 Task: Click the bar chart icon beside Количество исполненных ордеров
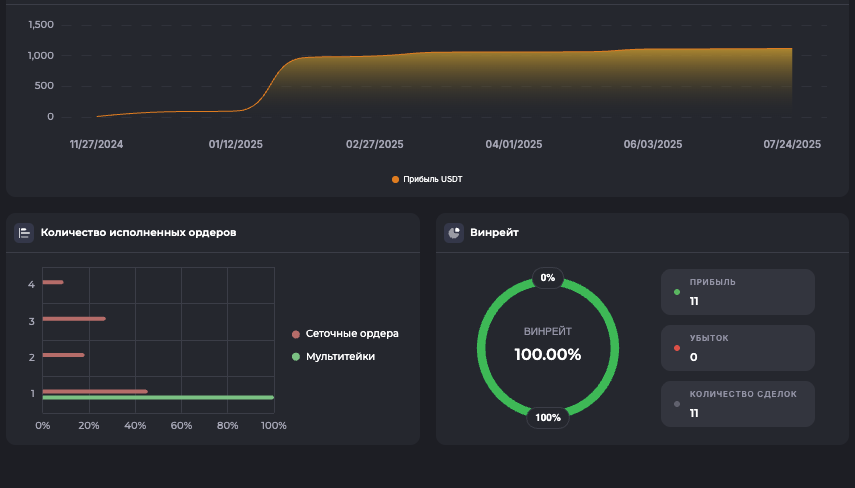click(x=24, y=233)
